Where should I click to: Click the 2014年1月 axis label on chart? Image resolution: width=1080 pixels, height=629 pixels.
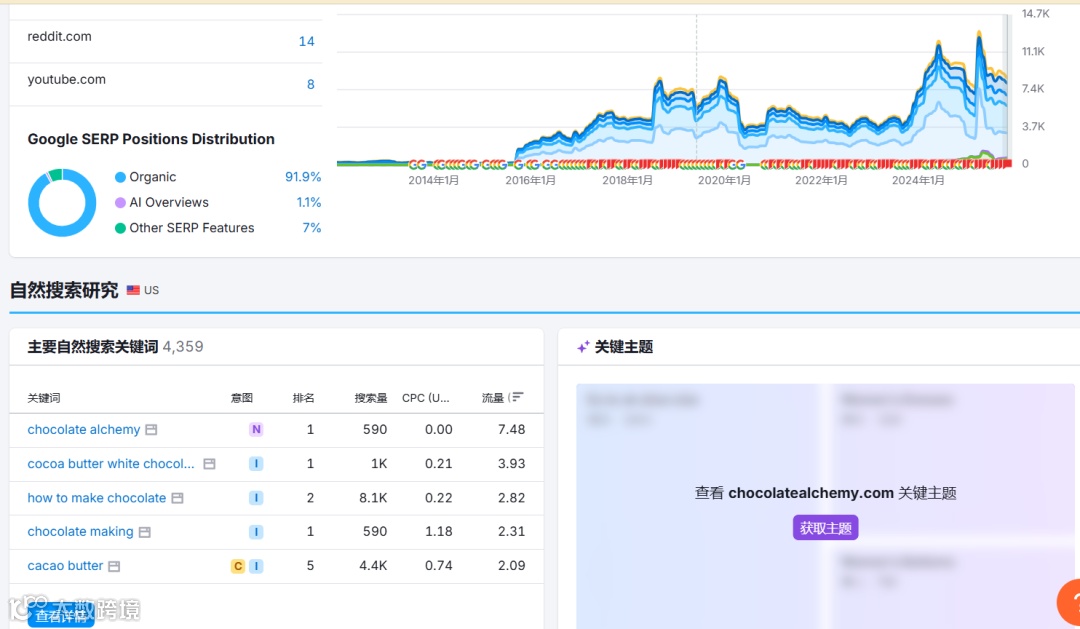point(433,181)
